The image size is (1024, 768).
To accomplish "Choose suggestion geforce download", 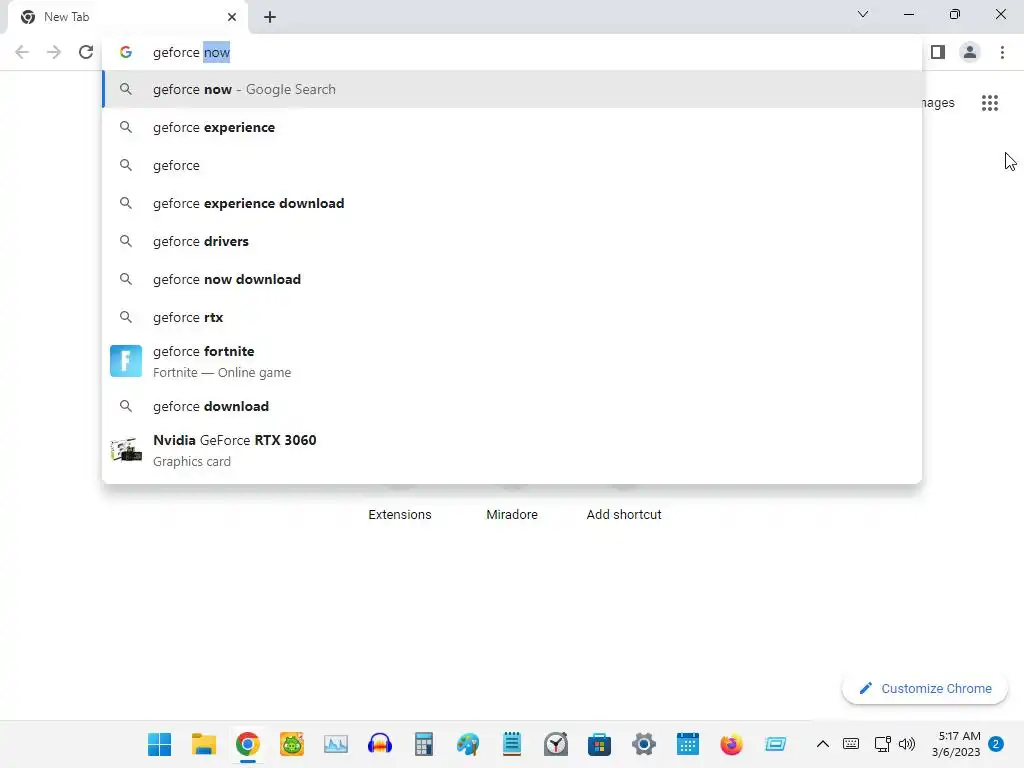I will (512, 406).
